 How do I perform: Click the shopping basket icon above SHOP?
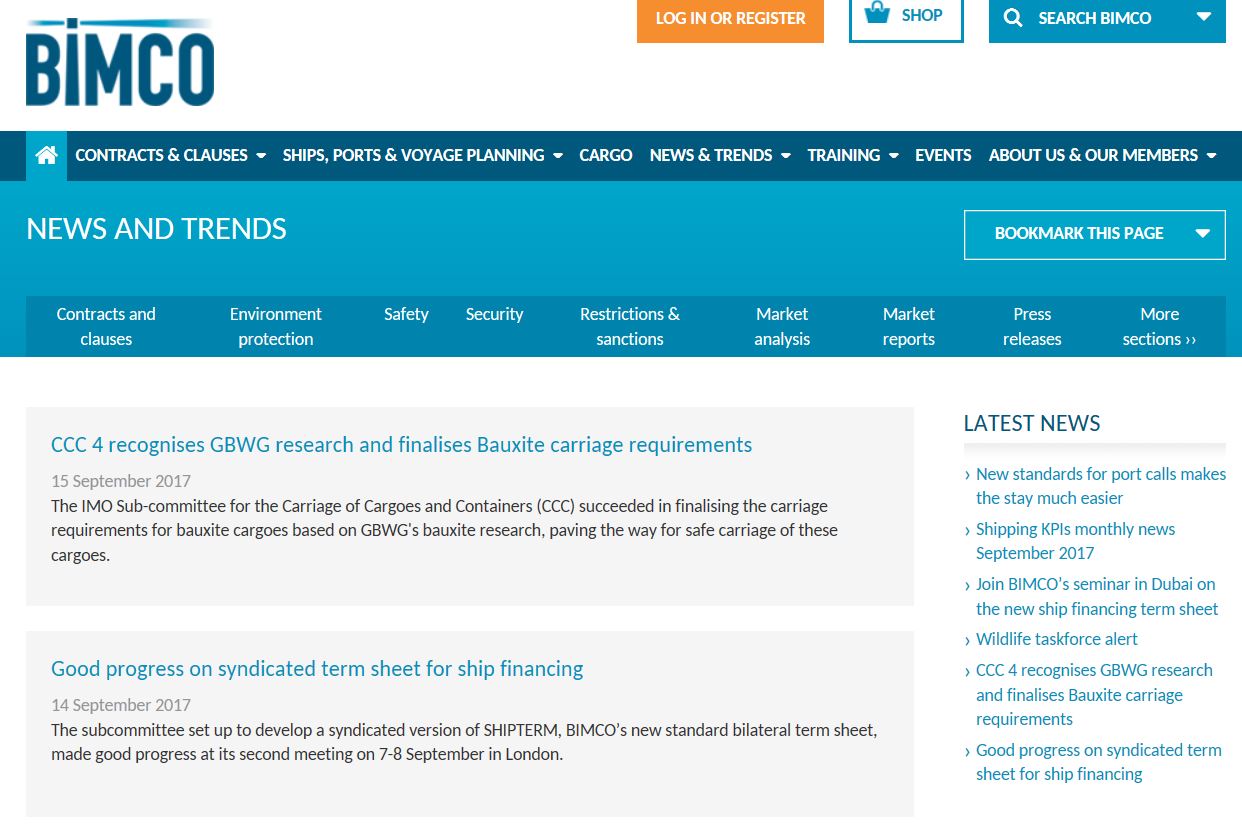[x=877, y=12]
